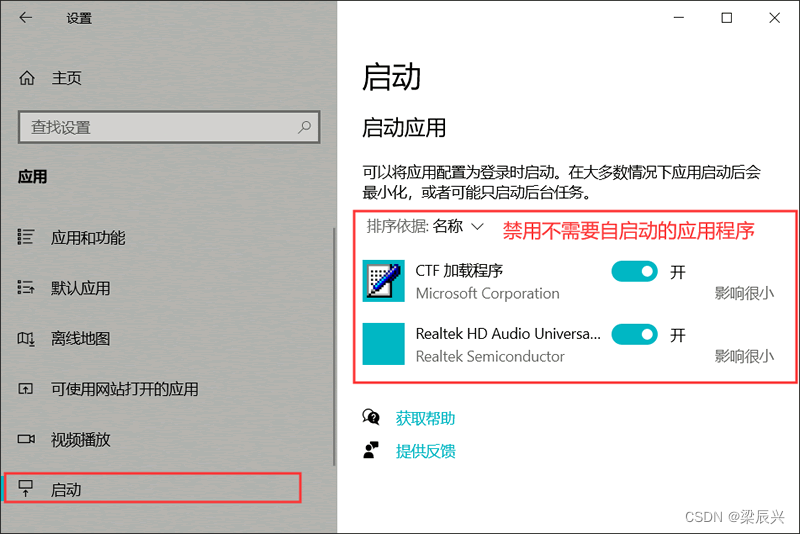Focus the 查找设置 search box
This screenshot has height=534, width=800.
coord(169,127)
